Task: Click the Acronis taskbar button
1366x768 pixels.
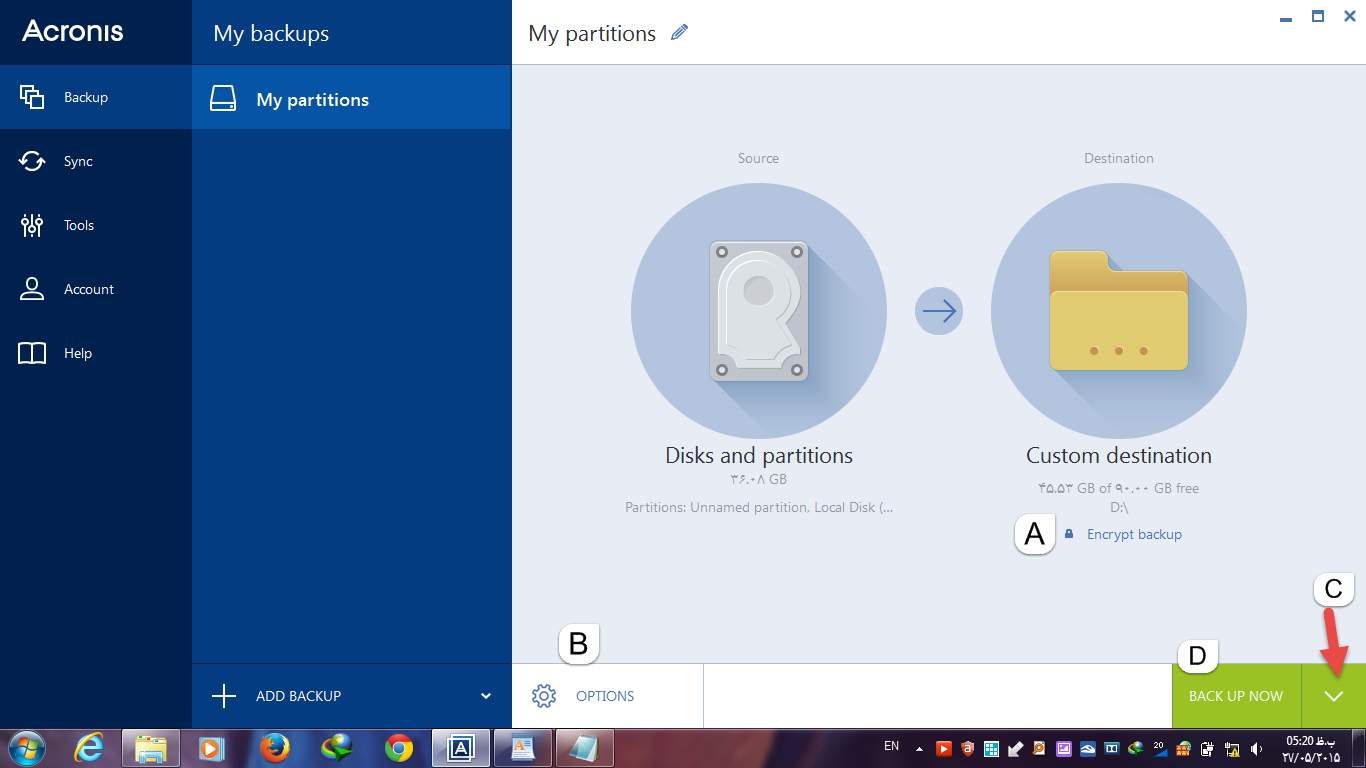Action: point(461,748)
